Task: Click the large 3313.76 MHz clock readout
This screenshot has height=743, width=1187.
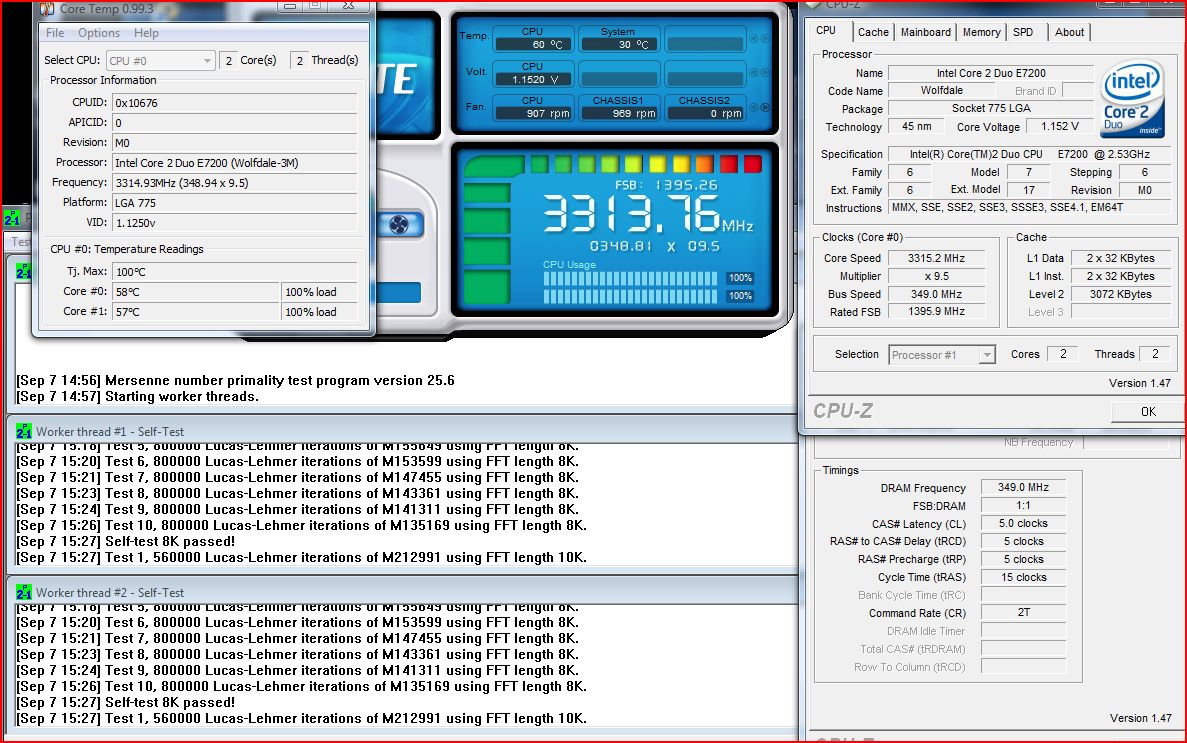Action: click(648, 214)
